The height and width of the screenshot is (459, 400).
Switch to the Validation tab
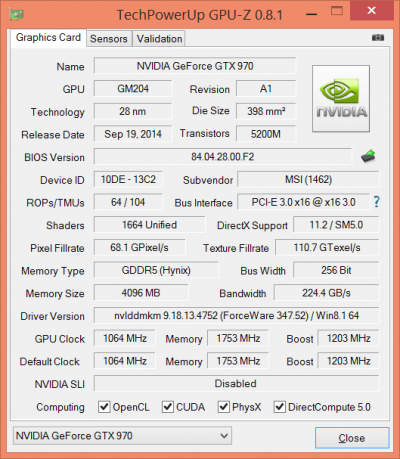pyautogui.click(x=159, y=39)
